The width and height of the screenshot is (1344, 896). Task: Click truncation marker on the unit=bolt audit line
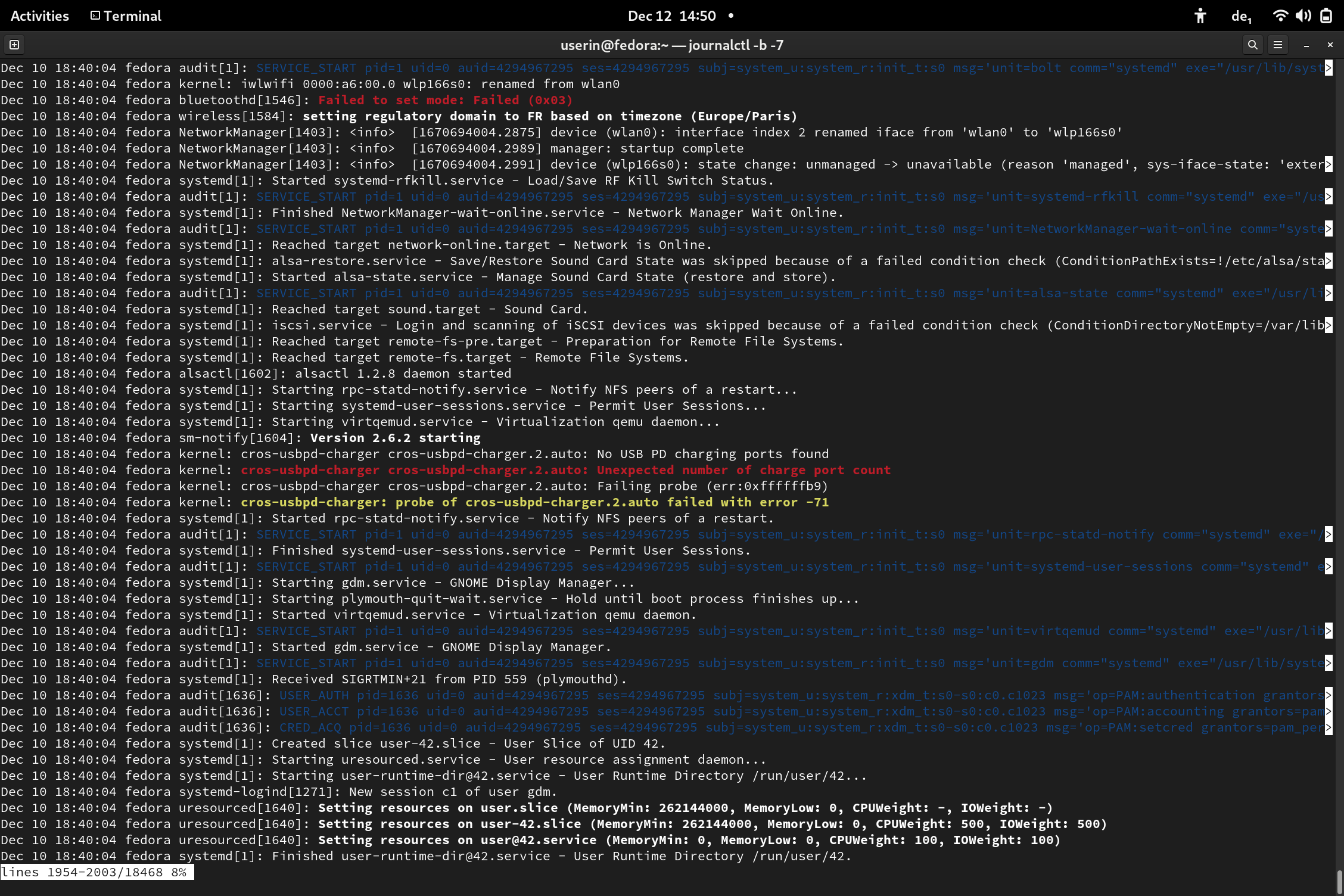[1328, 68]
